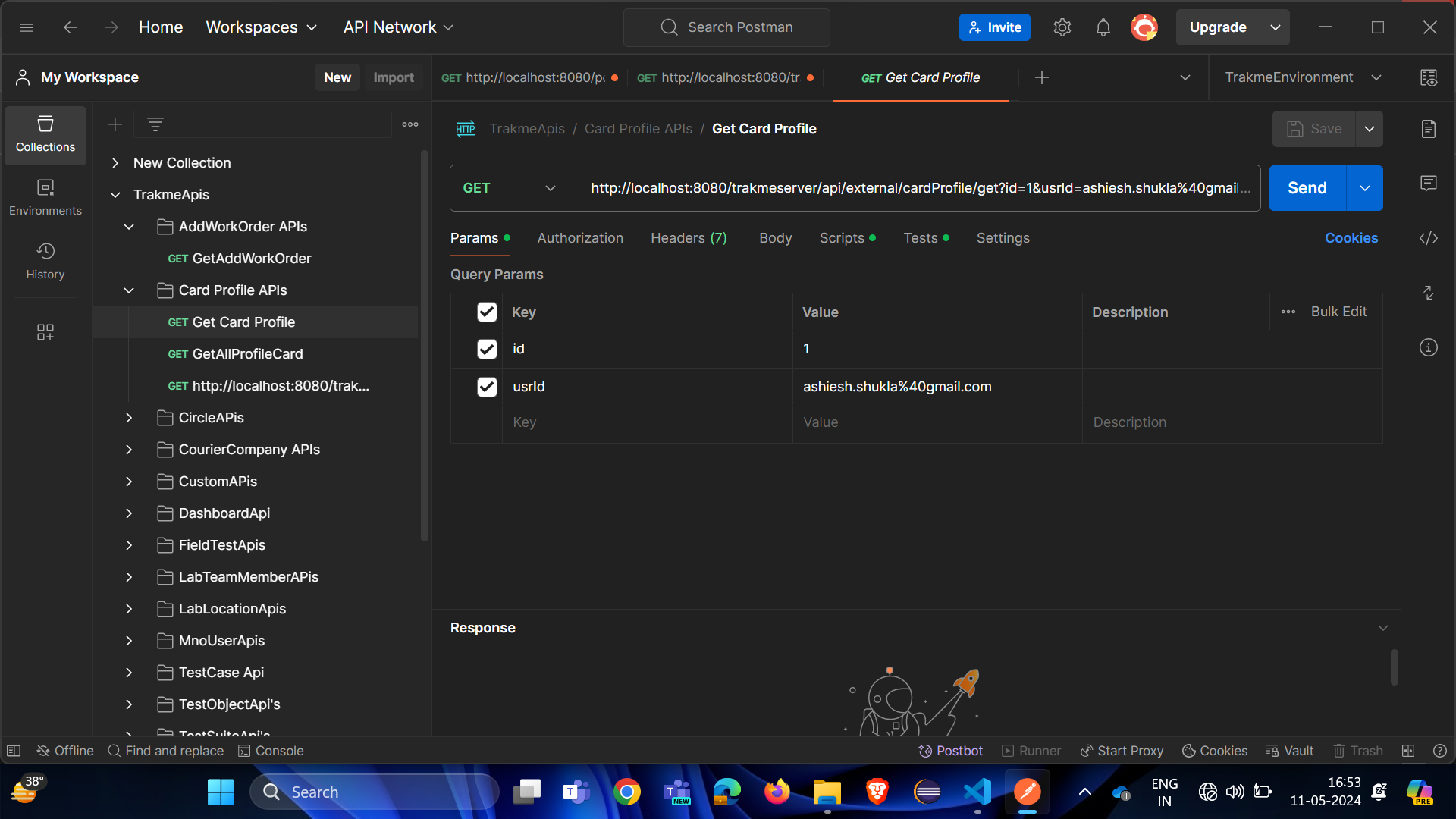Expand the New Collection tree
The width and height of the screenshot is (1456, 819).
coord(115,163)
